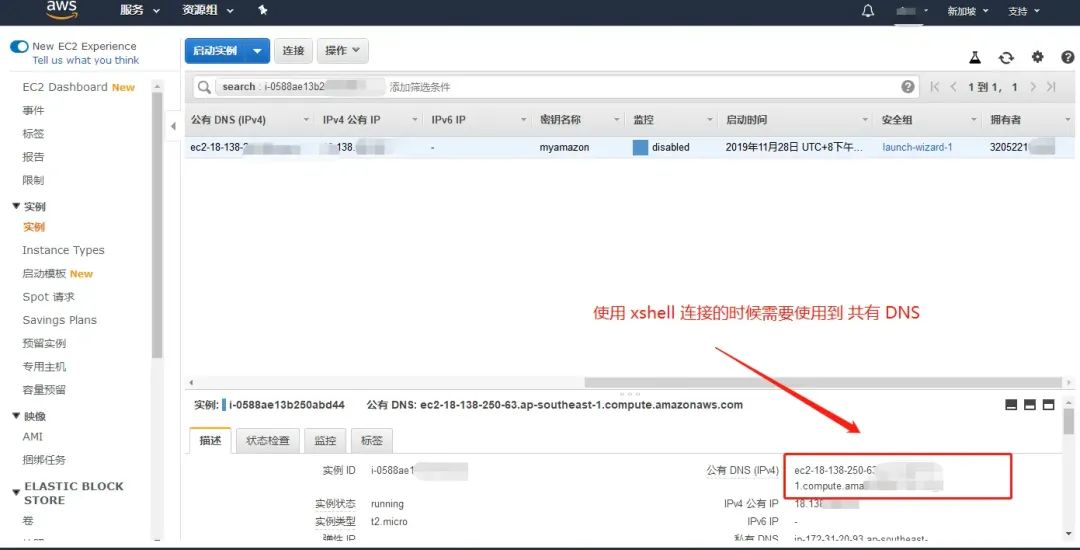Open AMI in sidebar

pos(32,436)
